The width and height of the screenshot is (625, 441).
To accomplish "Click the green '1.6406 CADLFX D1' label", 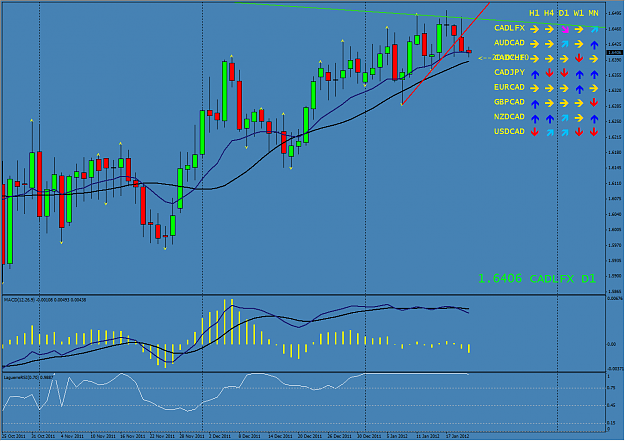I will (537, 279).
